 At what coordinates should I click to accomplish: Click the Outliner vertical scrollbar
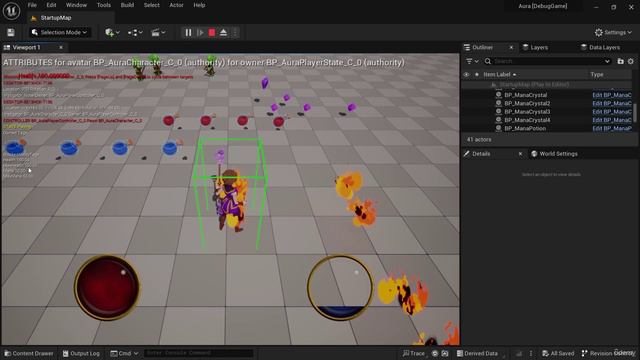click(635, 113)
